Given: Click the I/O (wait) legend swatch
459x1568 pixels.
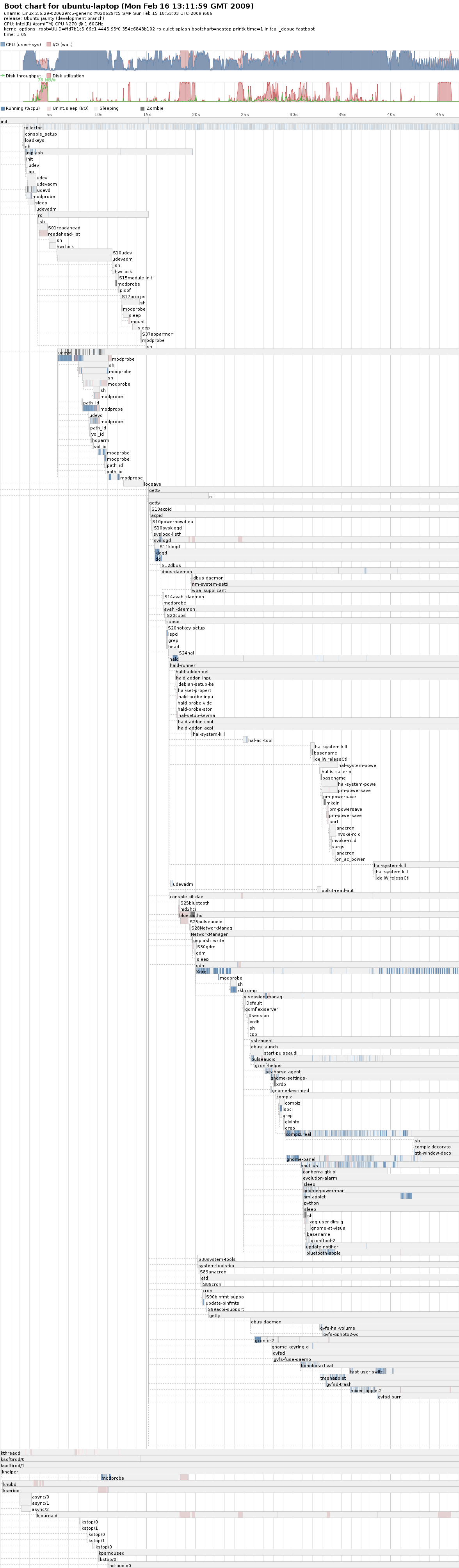Looking at the screenshot, I should 49,45.
